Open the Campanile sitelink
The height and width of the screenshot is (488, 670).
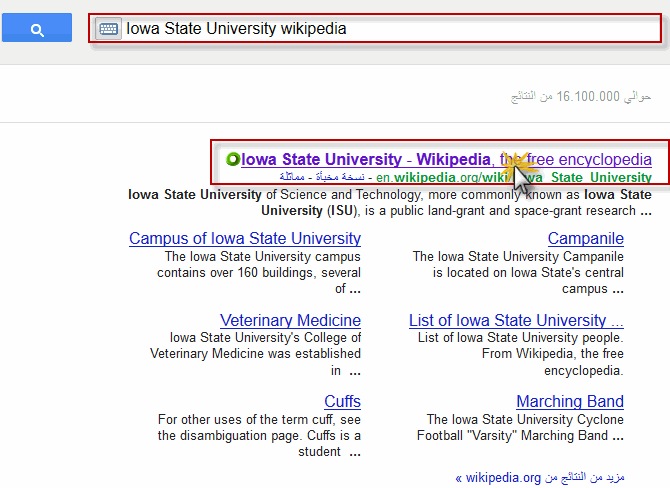(585, 238)
